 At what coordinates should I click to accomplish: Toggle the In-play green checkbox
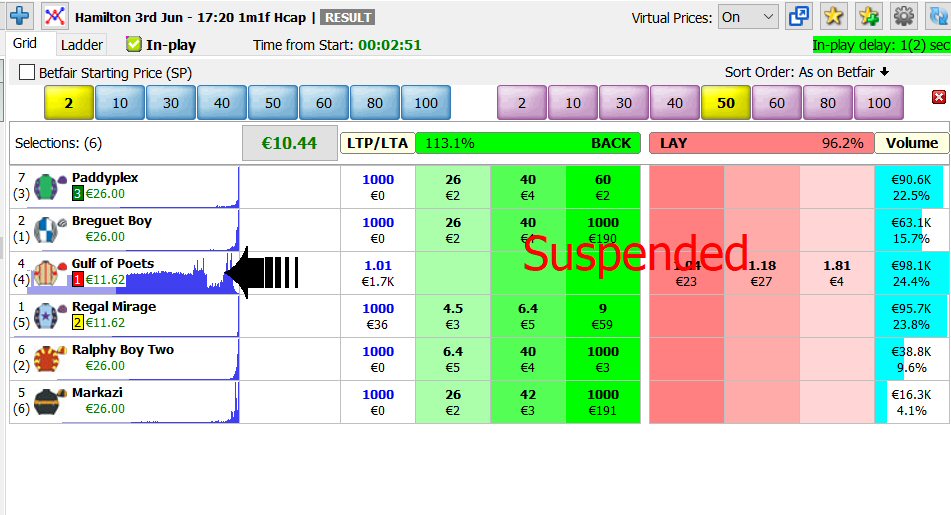(x=133, y=44)
